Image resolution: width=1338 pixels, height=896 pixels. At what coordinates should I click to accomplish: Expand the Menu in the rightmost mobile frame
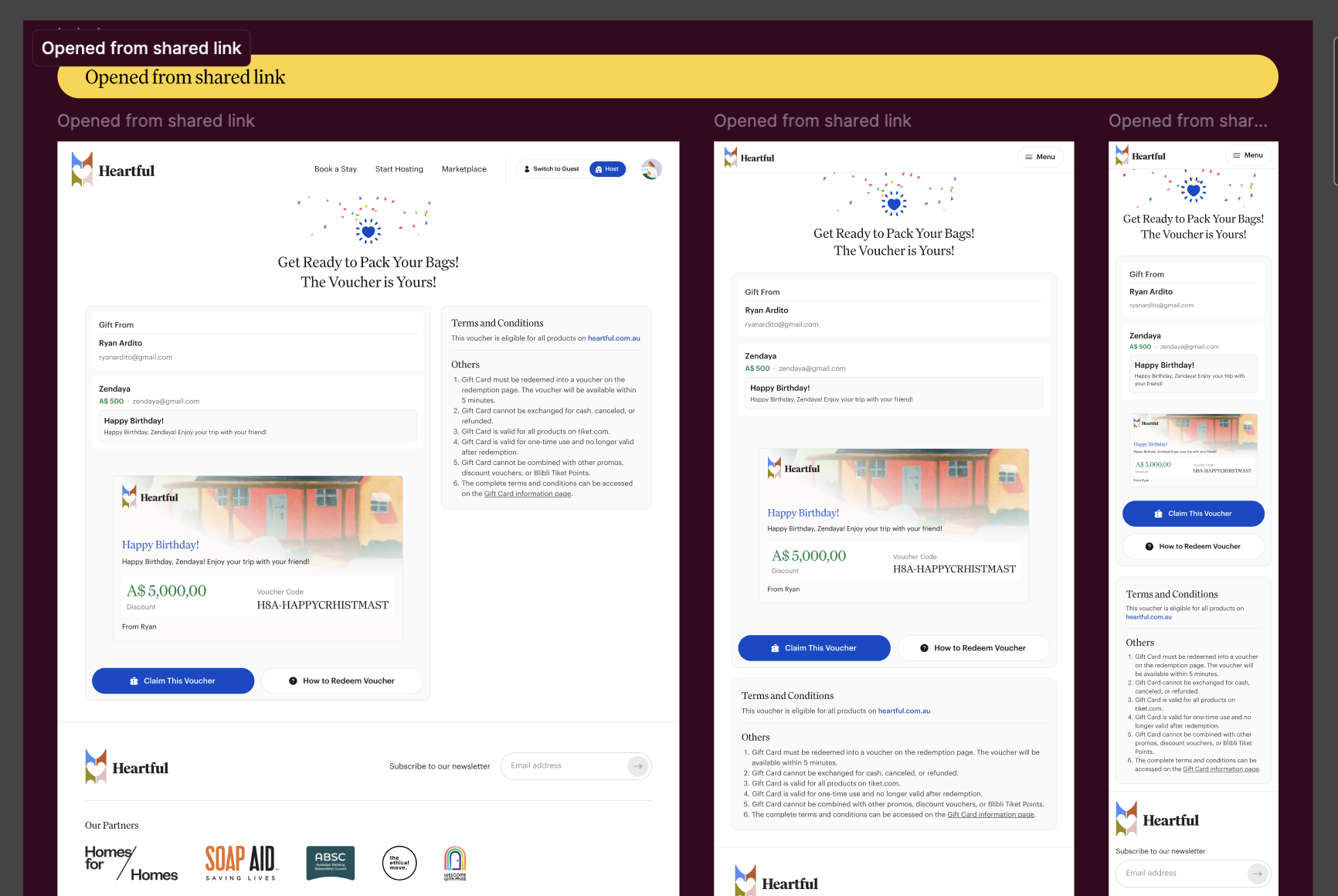[x=1248, y=155]
